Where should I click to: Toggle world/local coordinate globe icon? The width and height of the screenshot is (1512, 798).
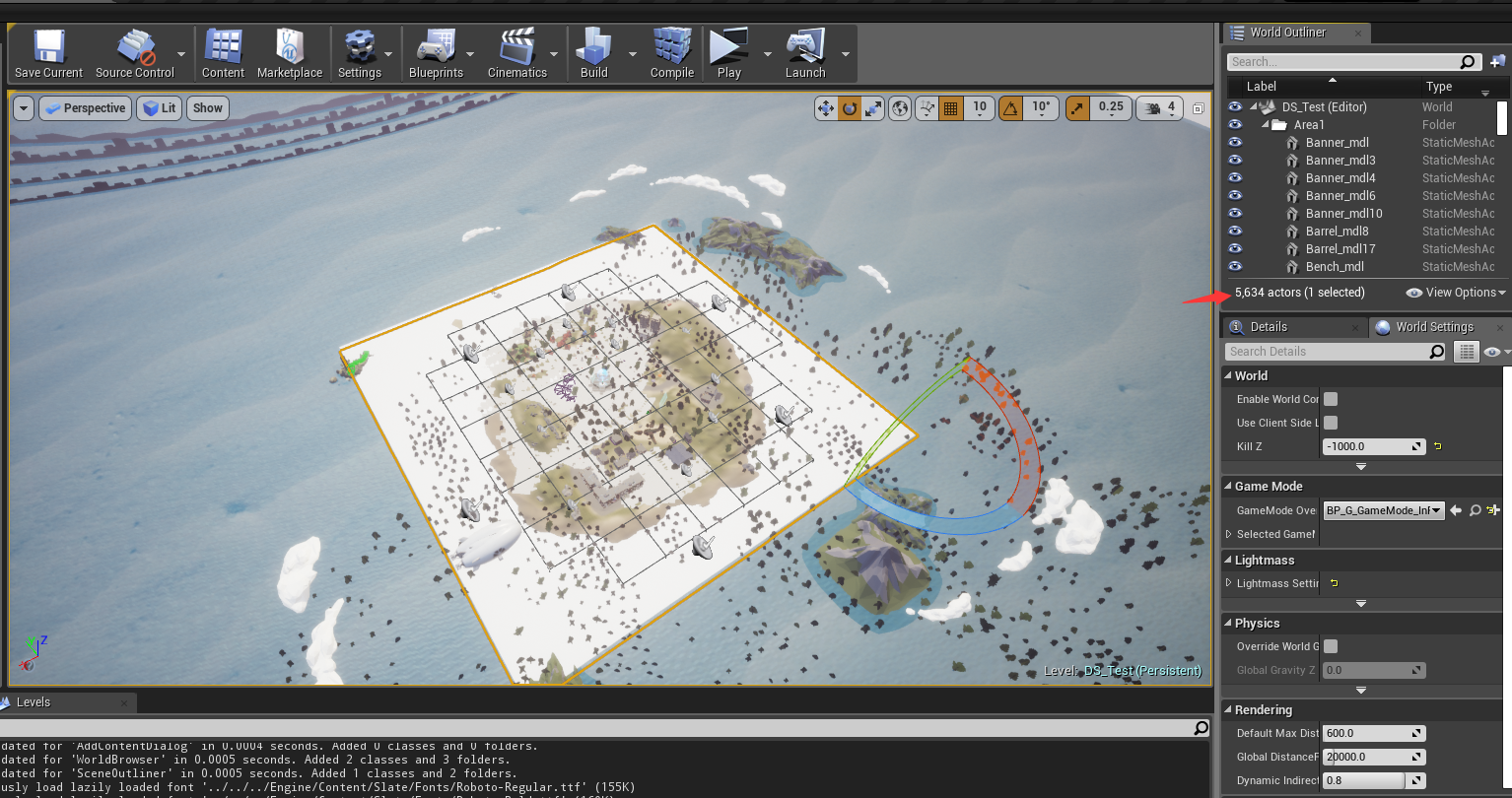click(900, 108)
